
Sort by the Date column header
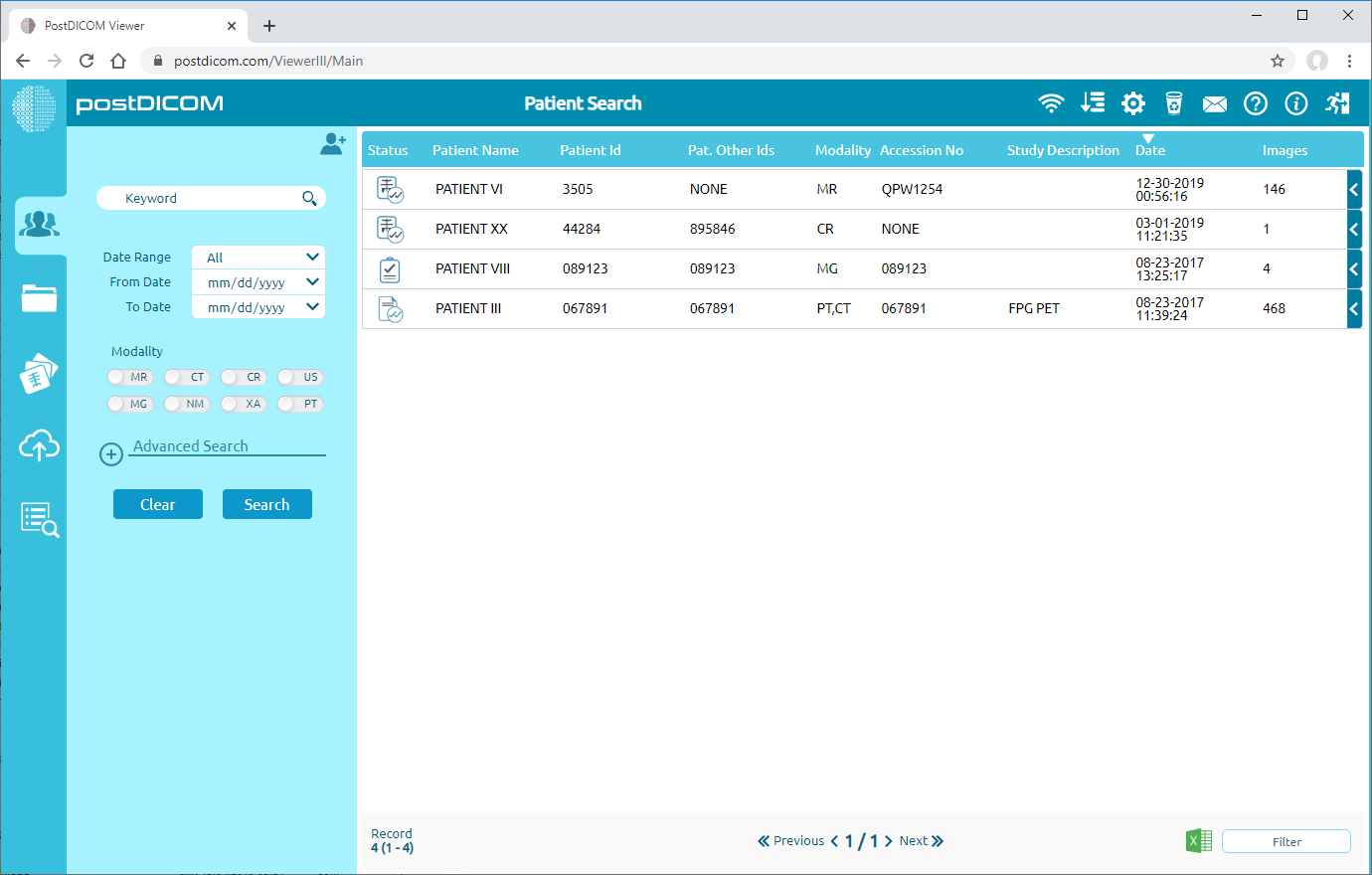[x=1150, y=150]
